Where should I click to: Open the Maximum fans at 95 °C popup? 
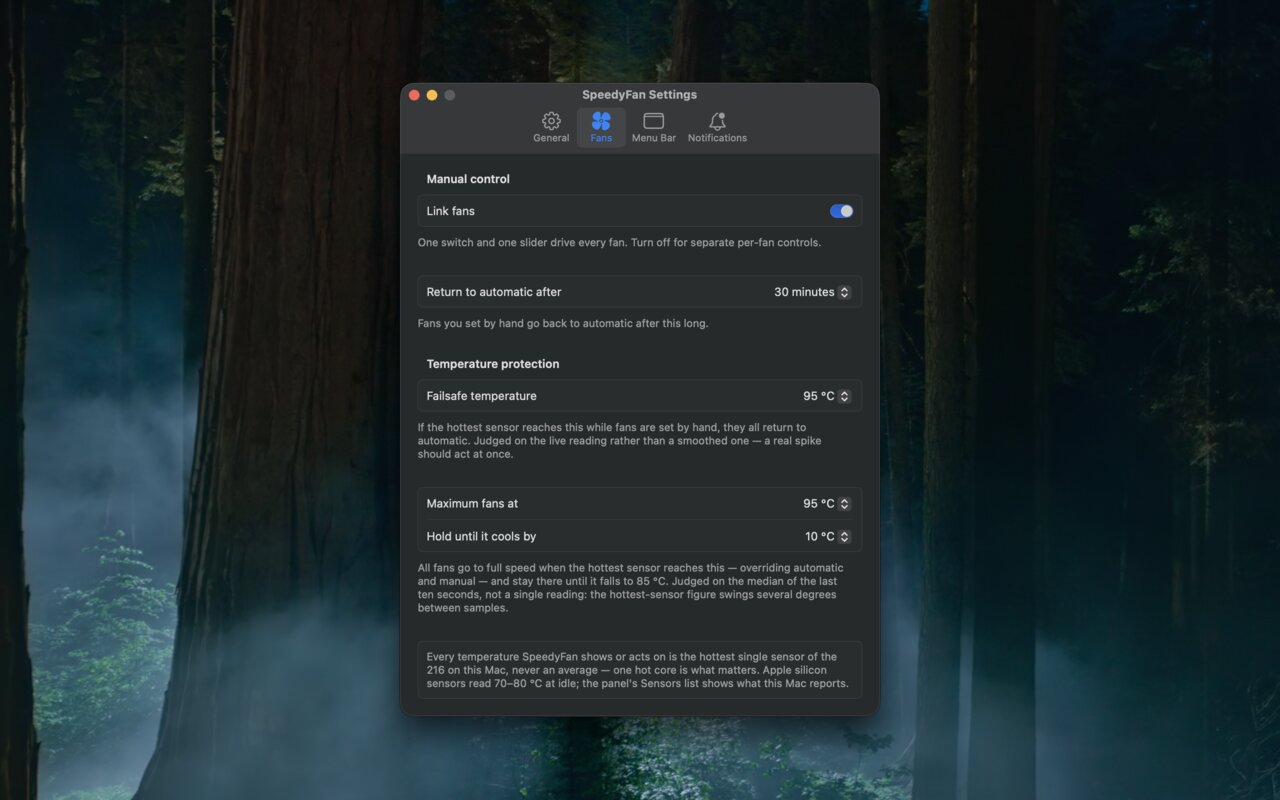point(826,504)
